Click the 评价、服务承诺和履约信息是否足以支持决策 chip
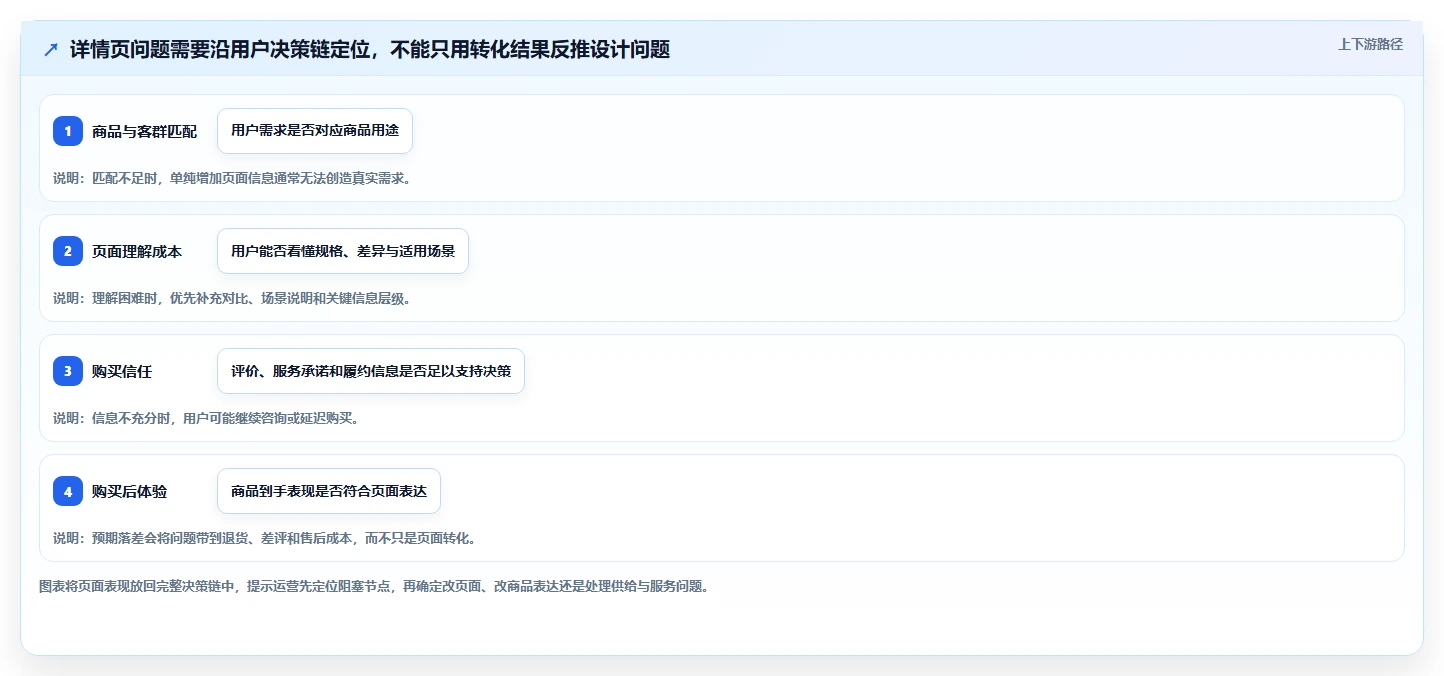The image size is (1444, 676). click(371, 371)
